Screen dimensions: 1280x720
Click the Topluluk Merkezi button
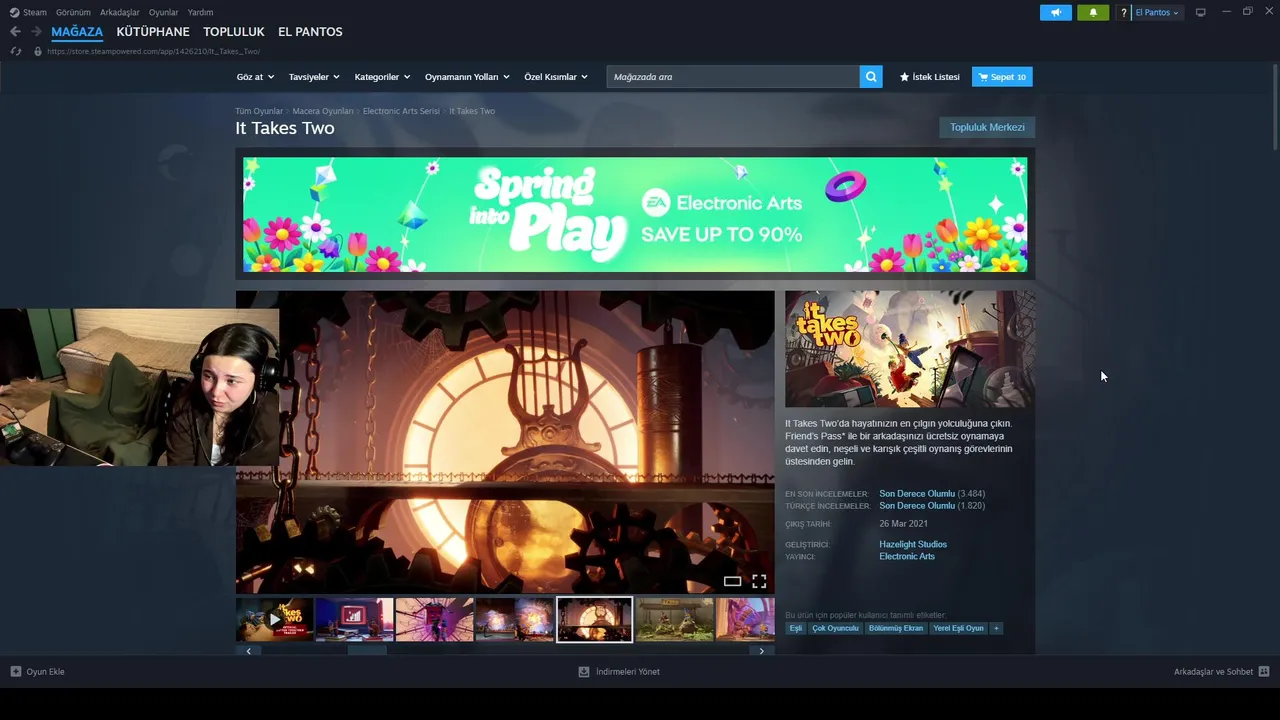pos(987,127)
